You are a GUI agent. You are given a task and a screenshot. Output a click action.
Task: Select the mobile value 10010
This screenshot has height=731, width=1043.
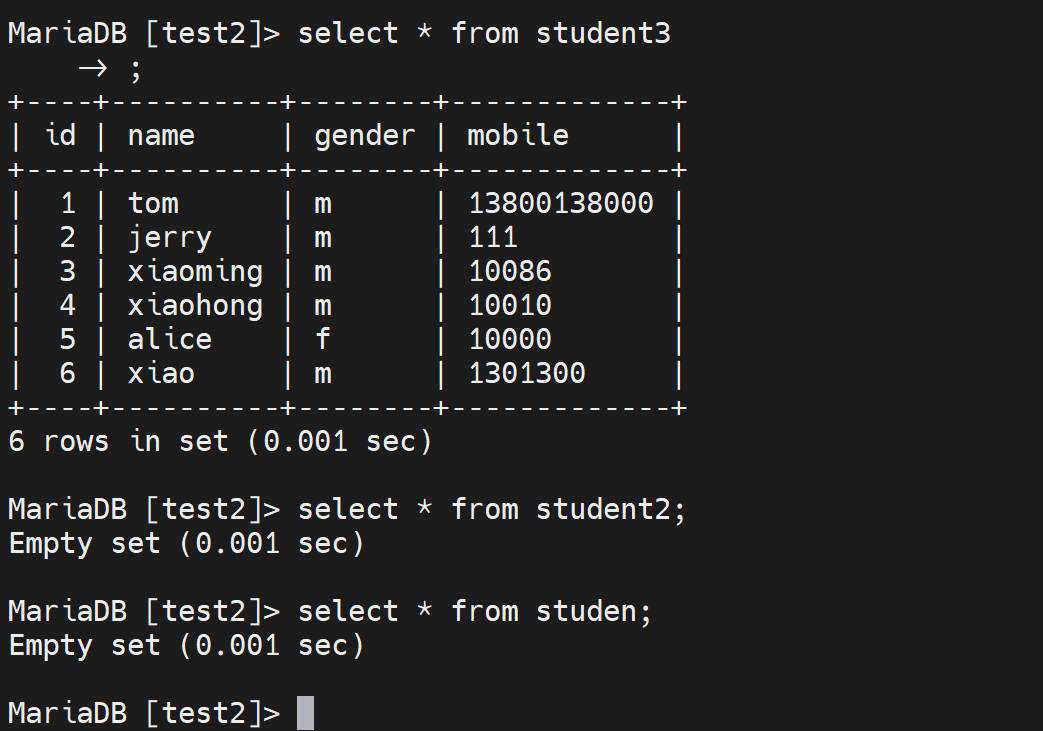click(x=510, y=306)
